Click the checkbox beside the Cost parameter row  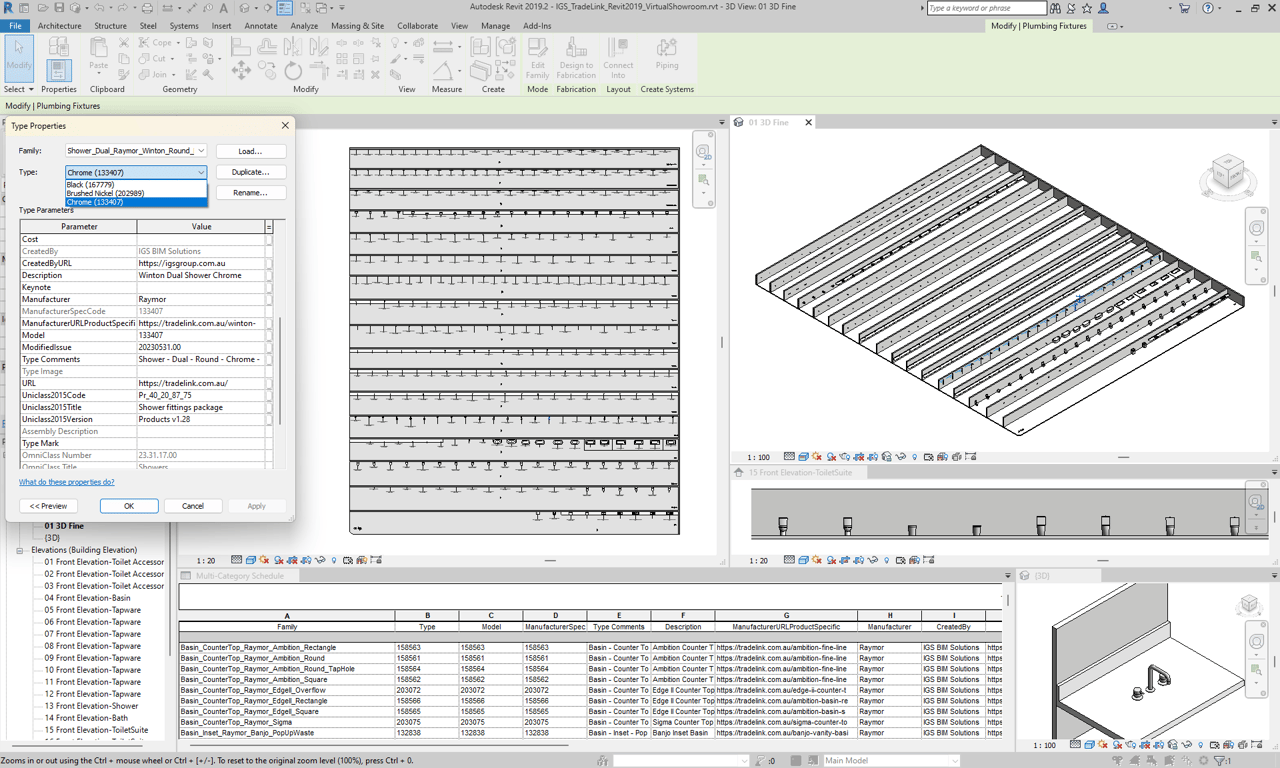pos(269,239)
